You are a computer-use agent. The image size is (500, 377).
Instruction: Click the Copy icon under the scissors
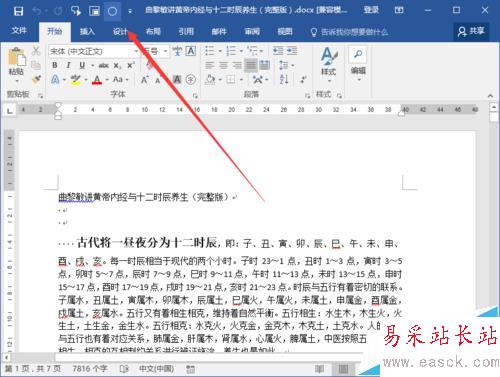click(36, 65)
